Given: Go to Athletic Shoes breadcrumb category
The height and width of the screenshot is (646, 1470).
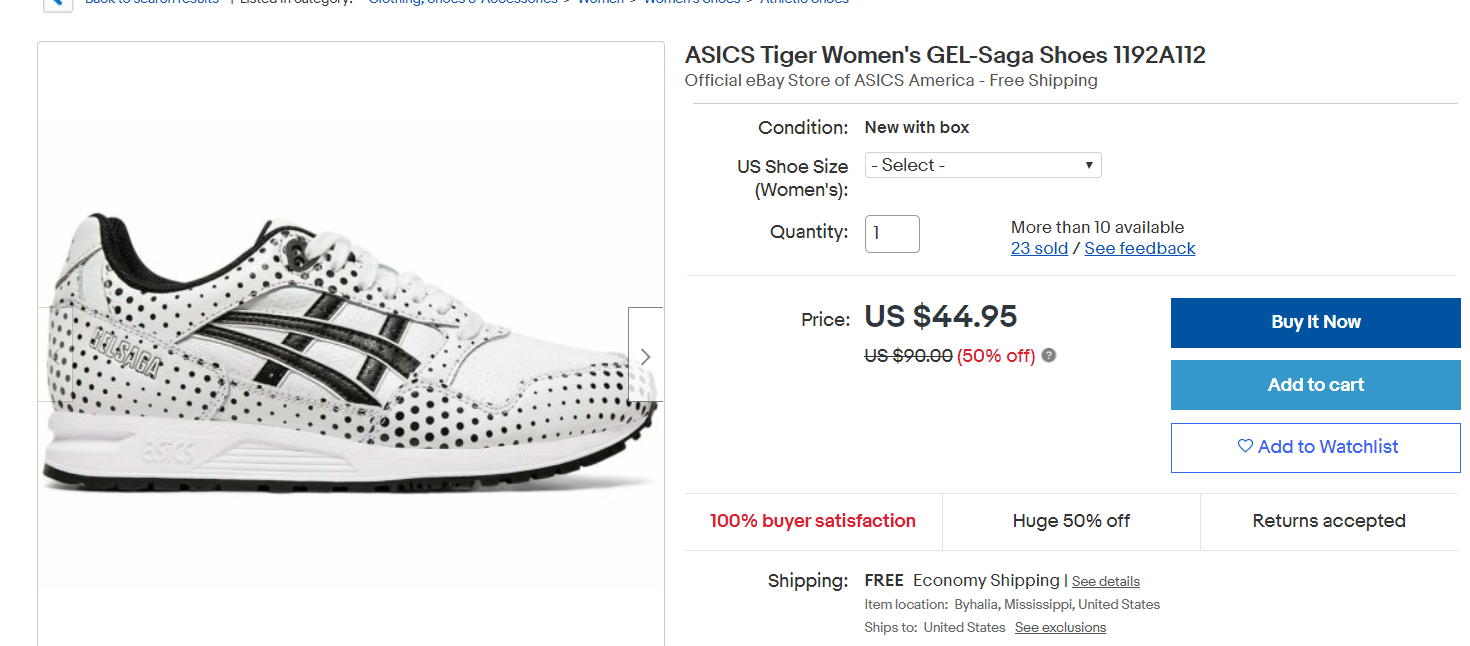Looking at the screenshot, I should point(804,3).
